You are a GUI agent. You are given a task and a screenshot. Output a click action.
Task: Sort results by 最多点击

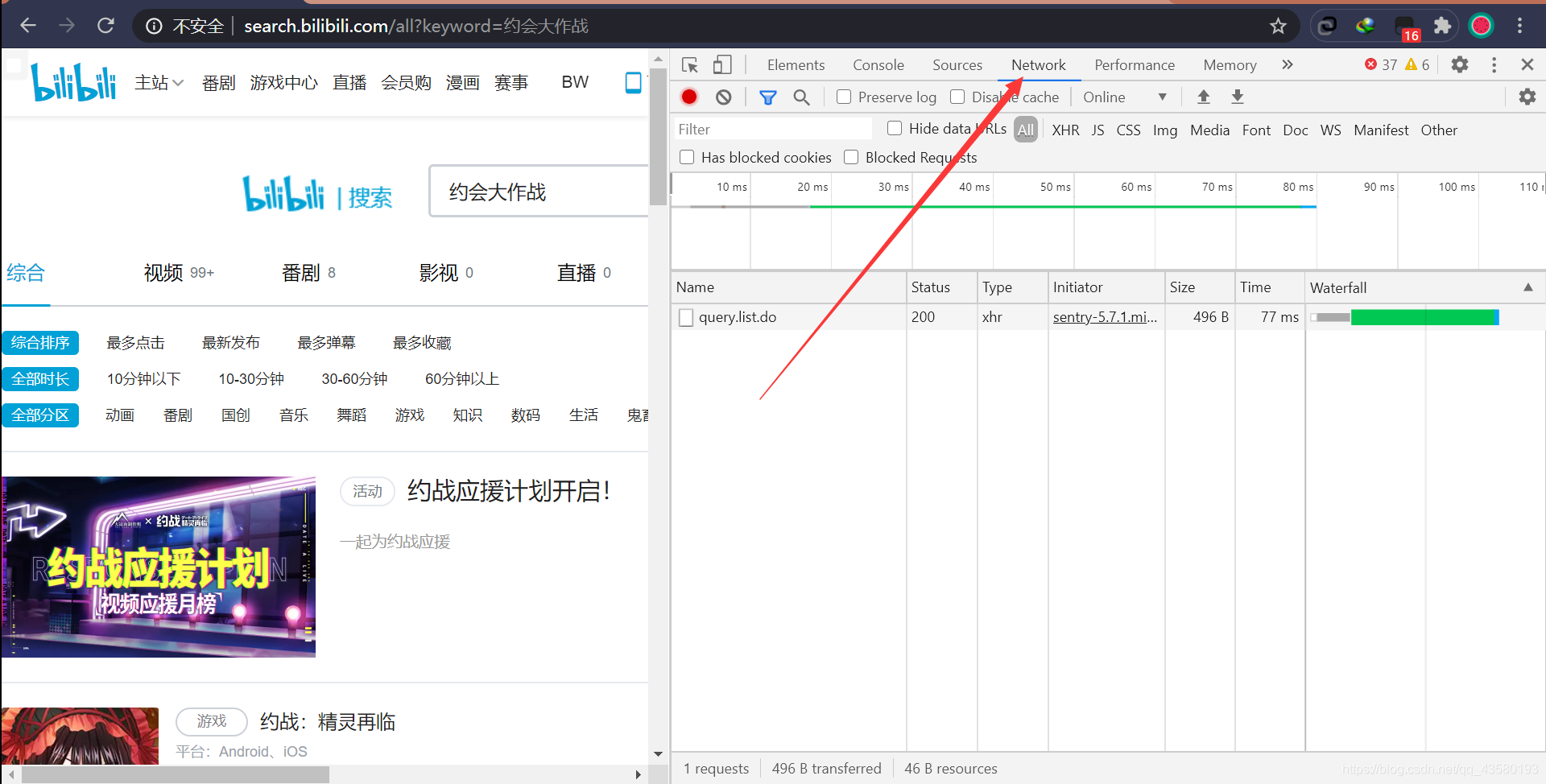point(135,343)
